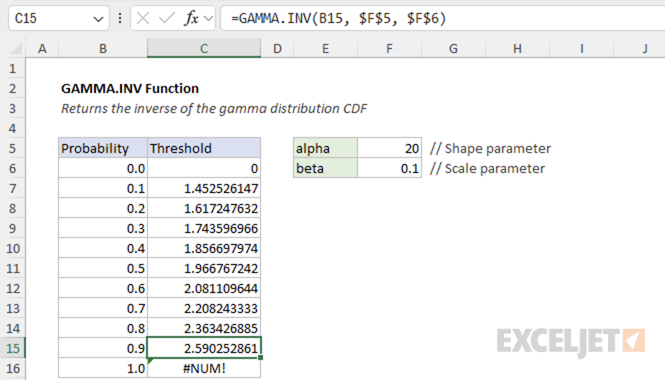Click the 'beta' label cell
The height and width of the screenshot is (380, 665).
tap(325, 168)
